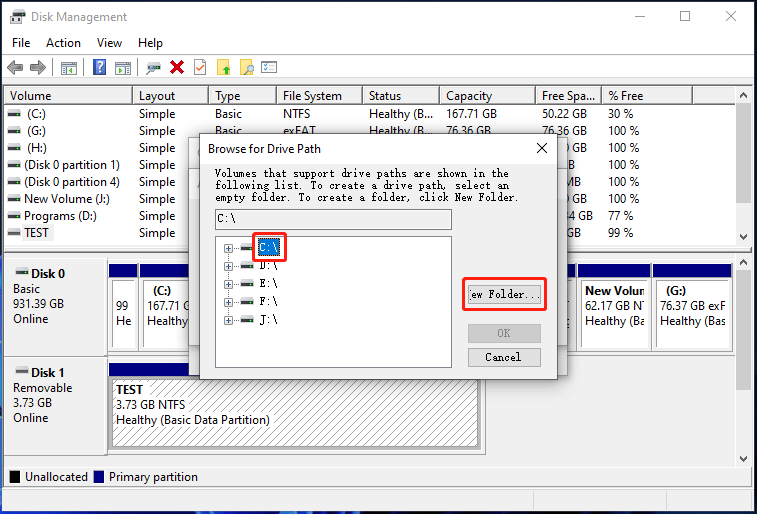
Task: Select E:\ in the folder tree
Action: [268, 284]
